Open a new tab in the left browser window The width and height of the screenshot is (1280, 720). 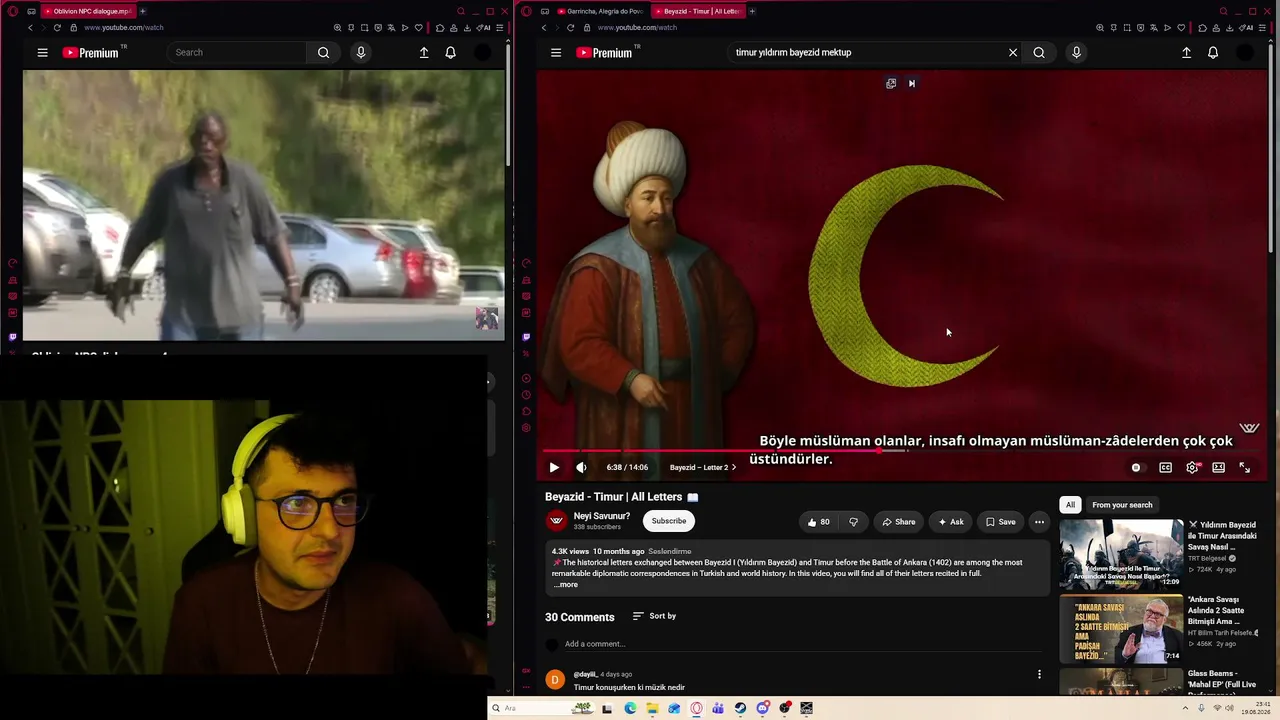pyautogui.click(x=142, y=11)
